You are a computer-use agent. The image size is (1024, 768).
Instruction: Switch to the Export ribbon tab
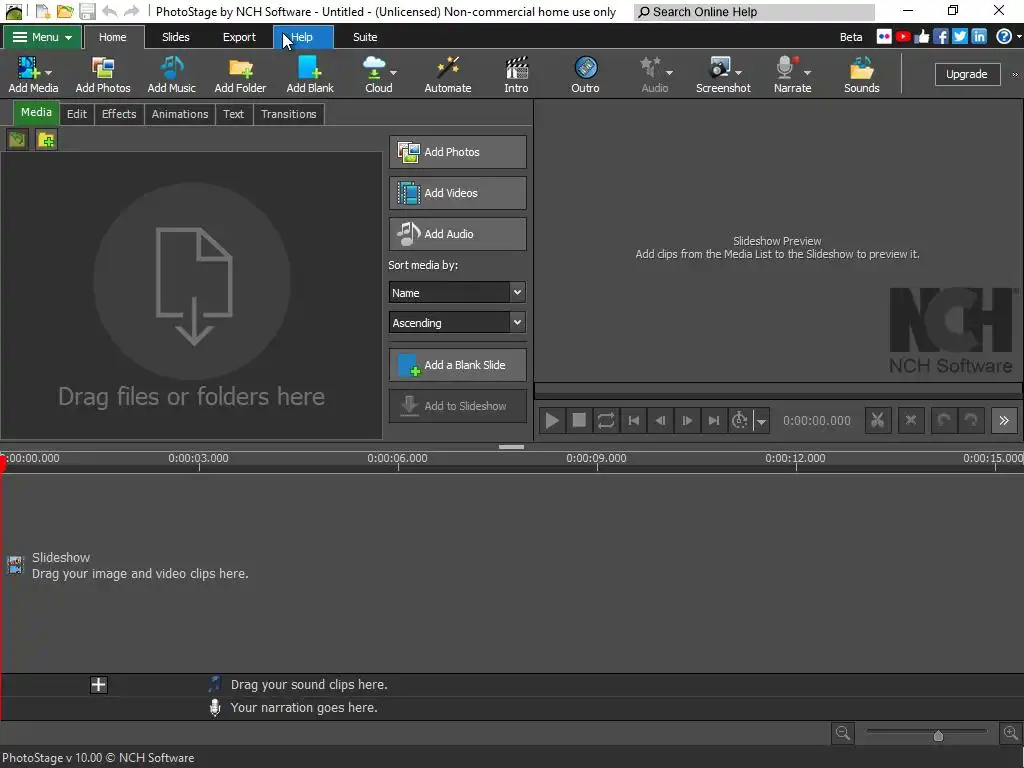pos(239,37)
